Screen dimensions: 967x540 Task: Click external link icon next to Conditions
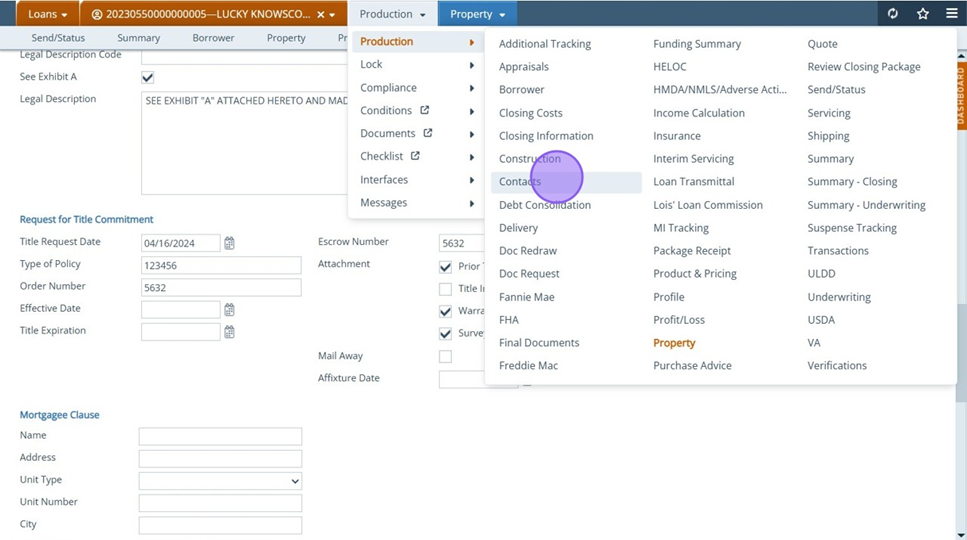(x=424, y=110)
